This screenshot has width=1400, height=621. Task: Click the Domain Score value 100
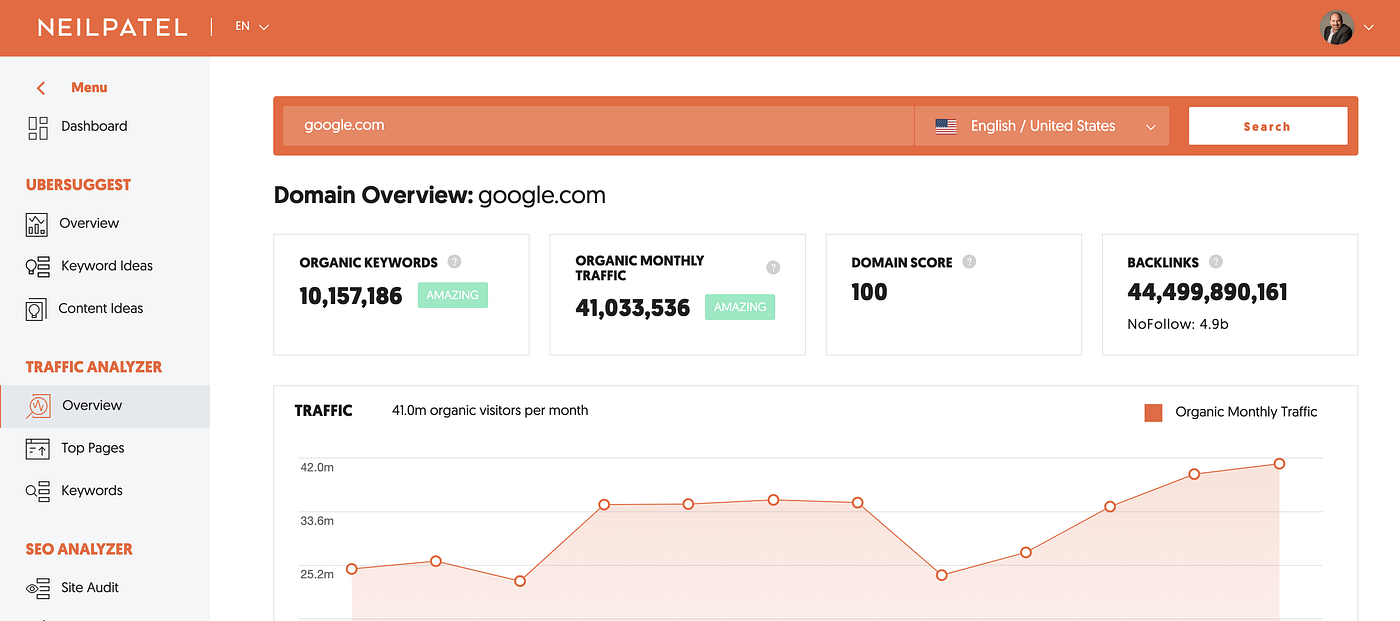click(869, 292)
